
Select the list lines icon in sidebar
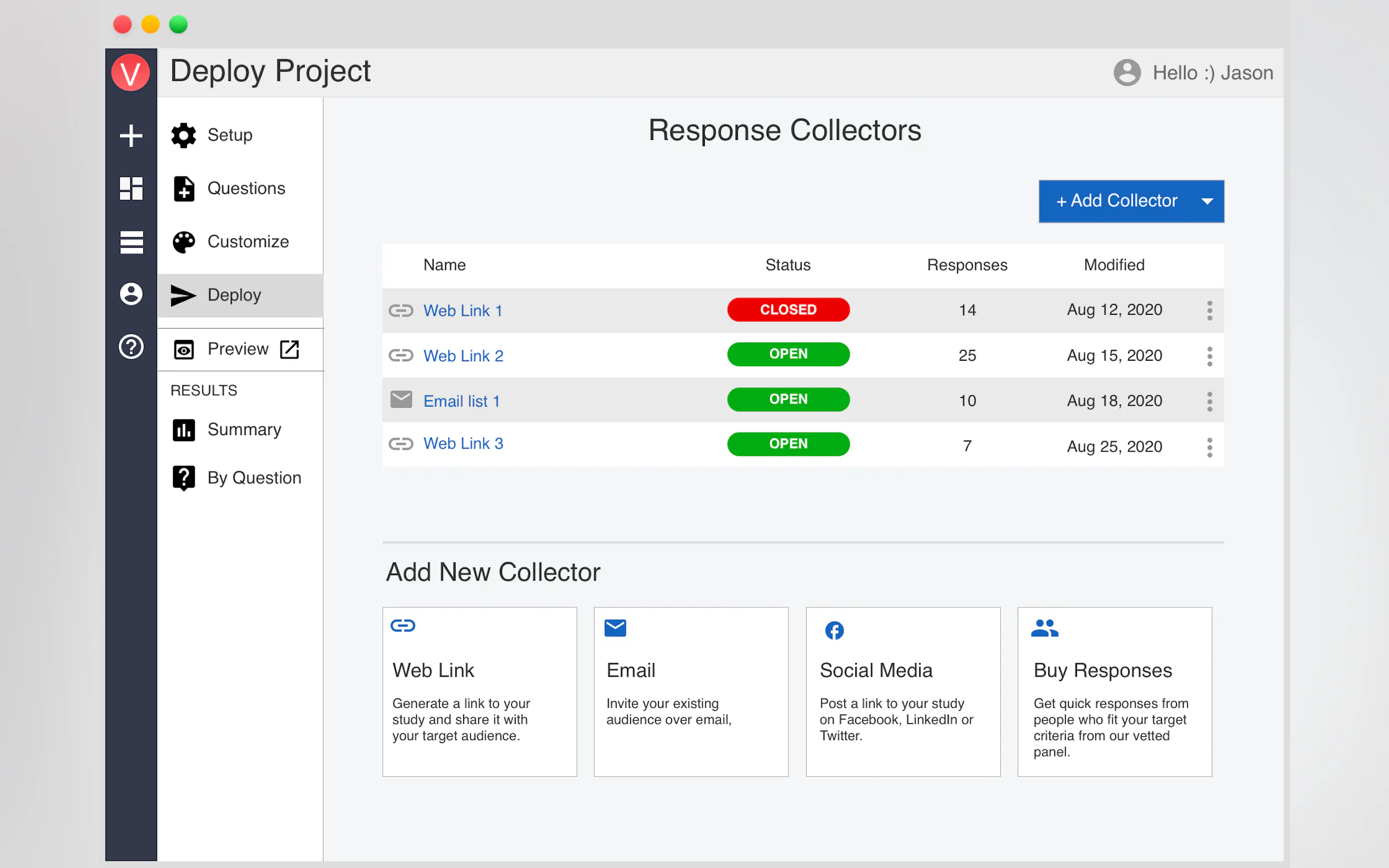[x=131, y=242]
